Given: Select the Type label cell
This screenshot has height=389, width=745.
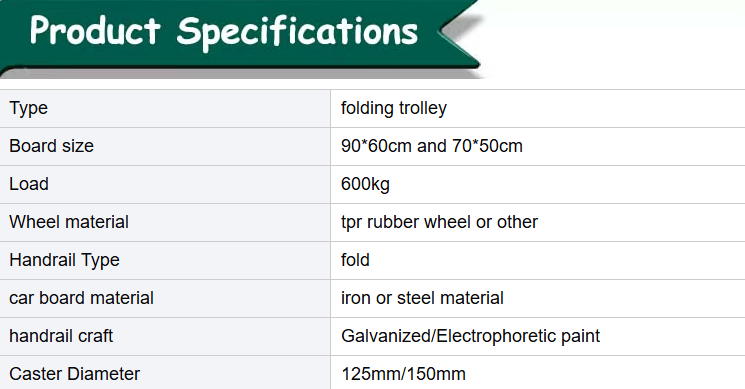Looking at the screenshot, I should click(165, 108).
